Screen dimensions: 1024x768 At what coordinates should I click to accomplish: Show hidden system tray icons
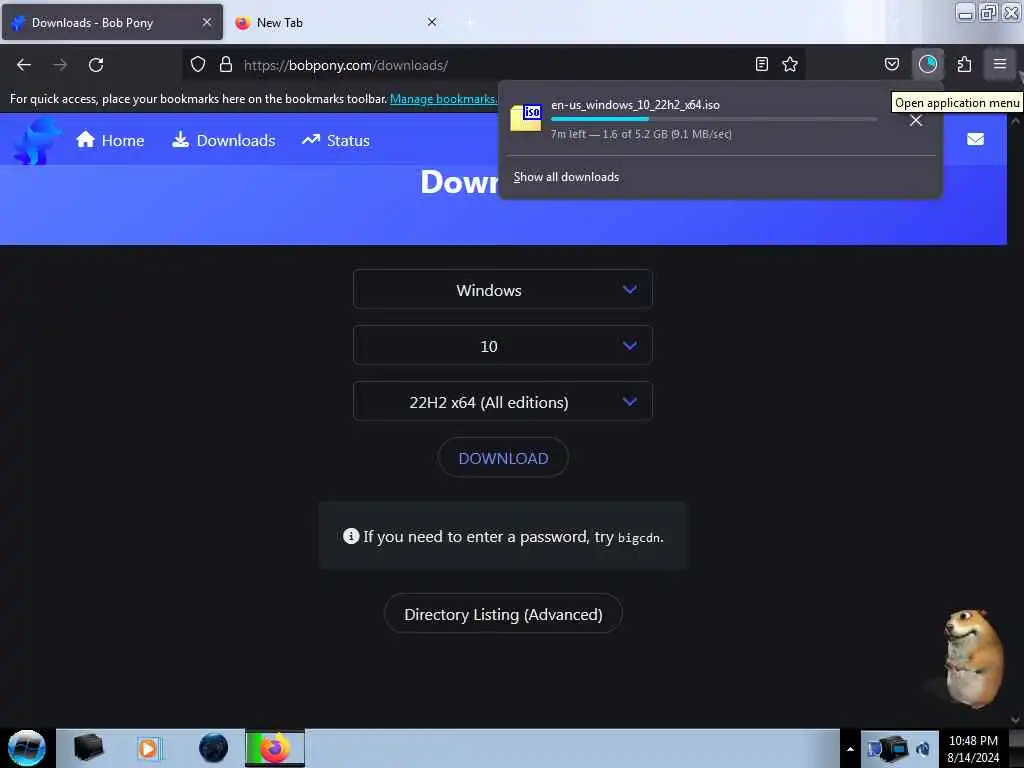(850, 749)
